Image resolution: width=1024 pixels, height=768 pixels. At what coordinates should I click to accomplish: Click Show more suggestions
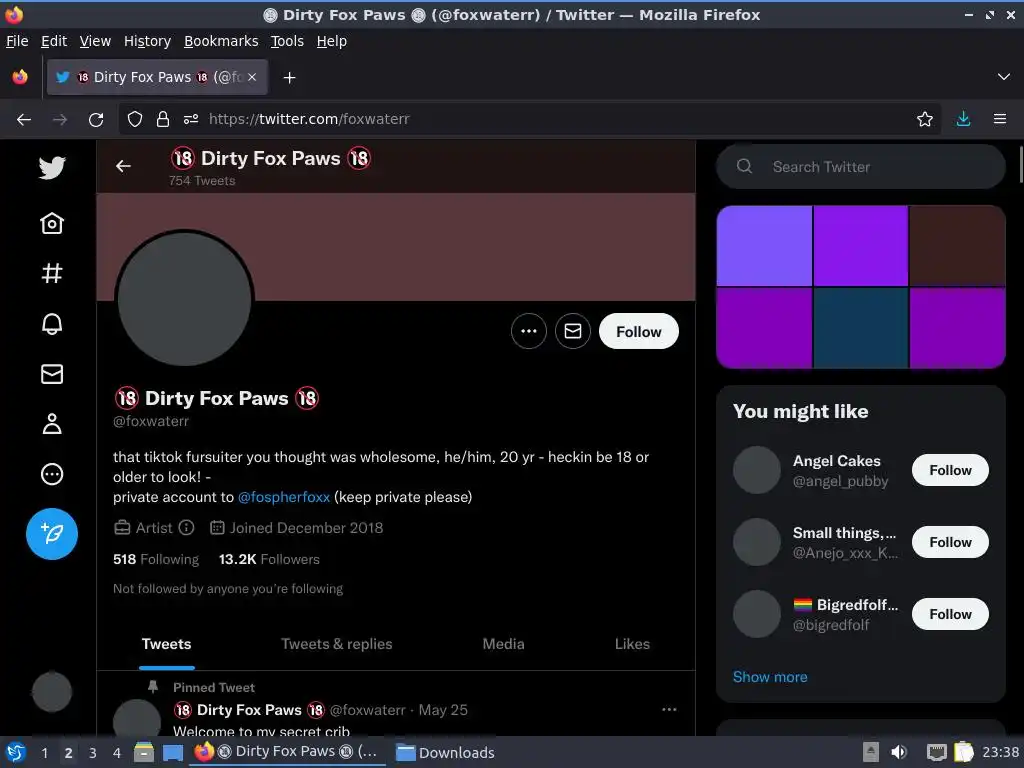[x=770, y=677]
